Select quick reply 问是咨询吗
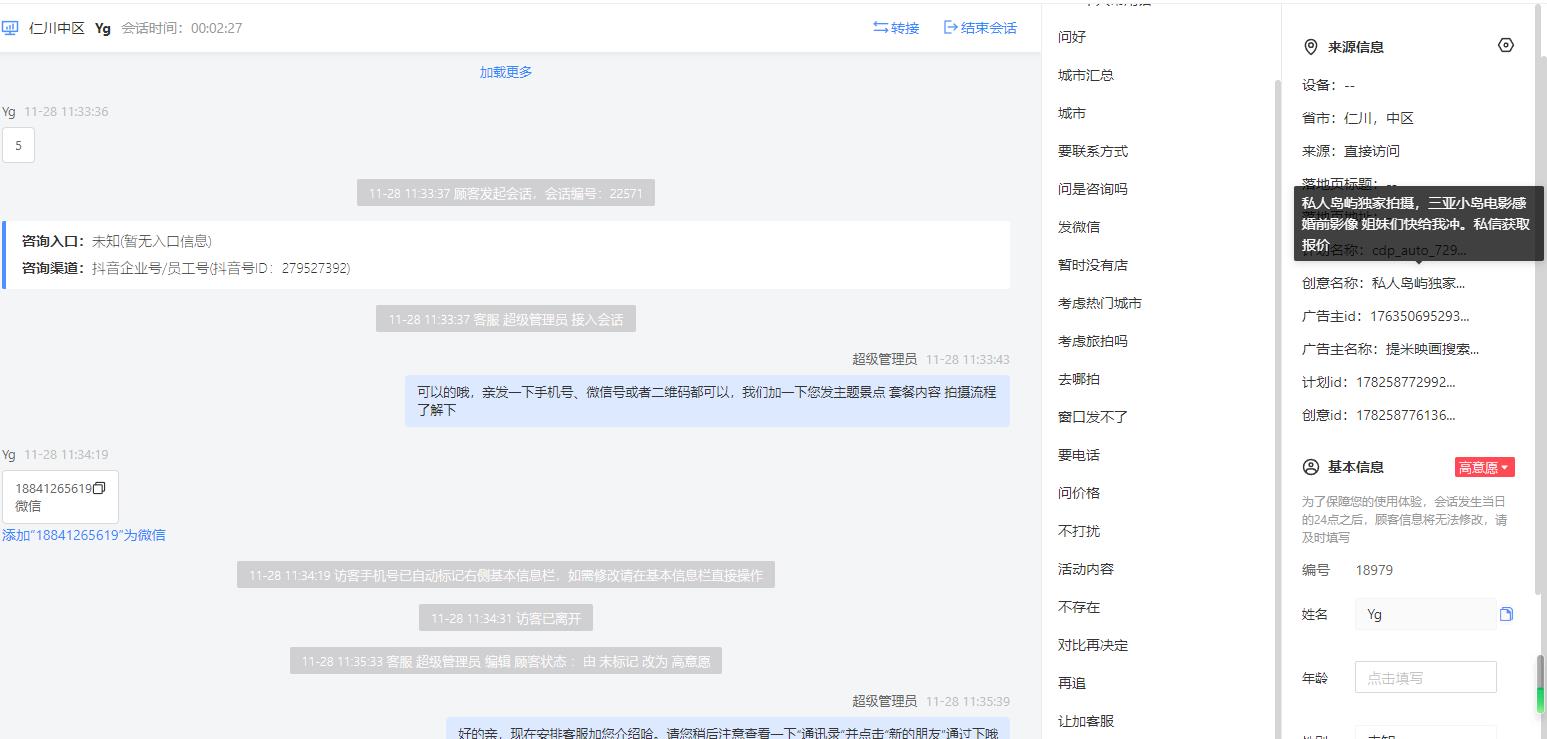This screenshot has width=1547, height=739. [1093, 189]
